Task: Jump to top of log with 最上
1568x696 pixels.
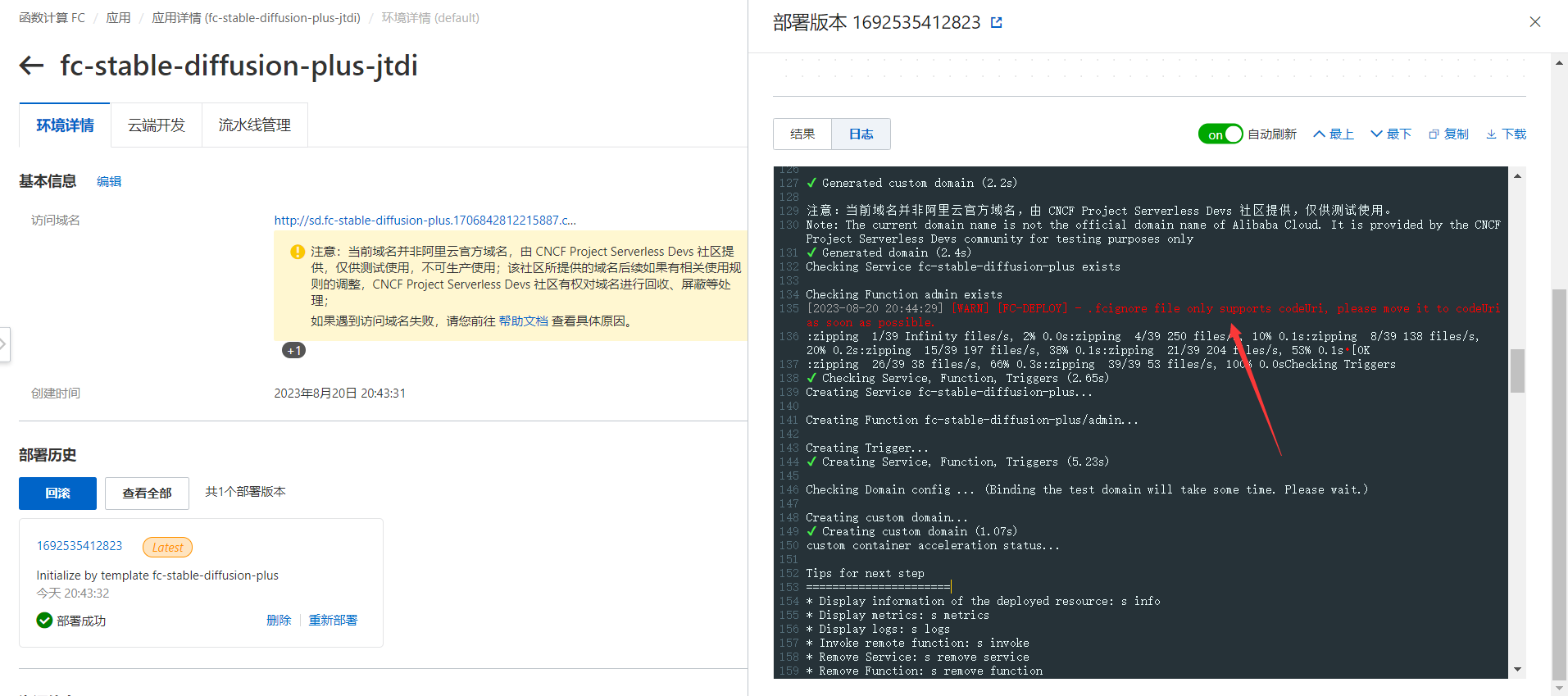Action: (x=1334, y=134)
